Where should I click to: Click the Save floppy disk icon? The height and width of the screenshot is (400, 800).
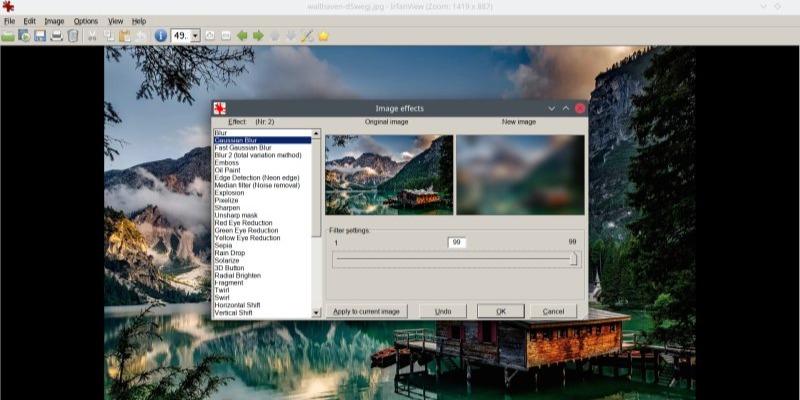click(x=40, y=36)
